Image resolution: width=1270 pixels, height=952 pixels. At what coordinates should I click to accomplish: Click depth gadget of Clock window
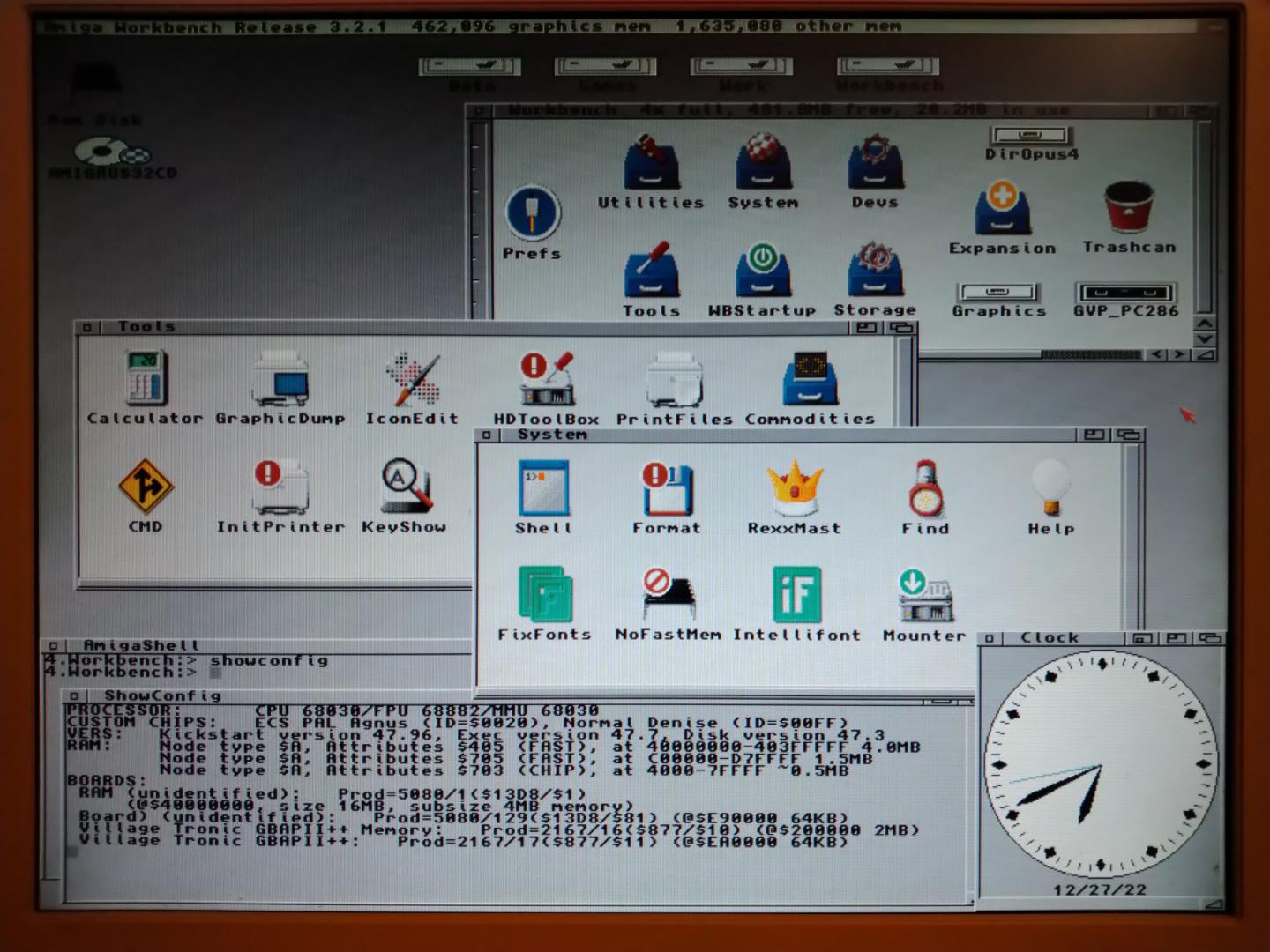click(x=1209, y=637)
